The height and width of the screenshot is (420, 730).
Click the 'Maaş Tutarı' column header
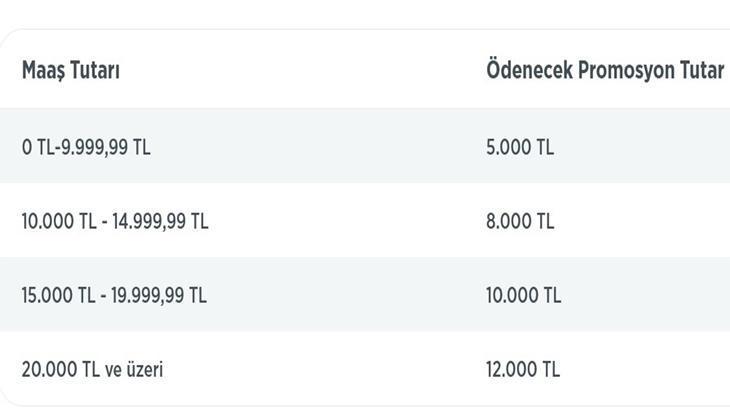click(71, 71)
